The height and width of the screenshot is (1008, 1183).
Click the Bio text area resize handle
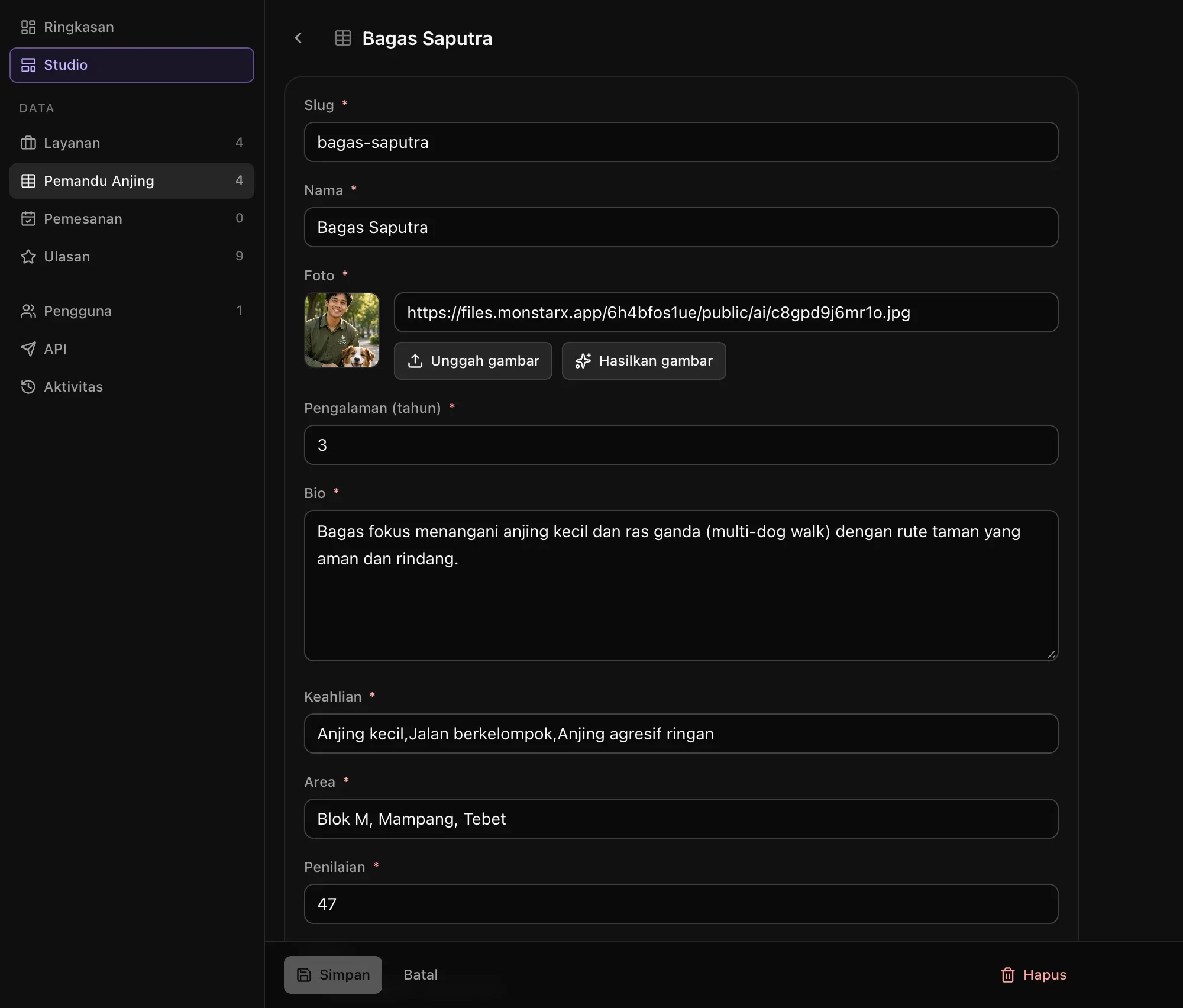point(1051,654)
